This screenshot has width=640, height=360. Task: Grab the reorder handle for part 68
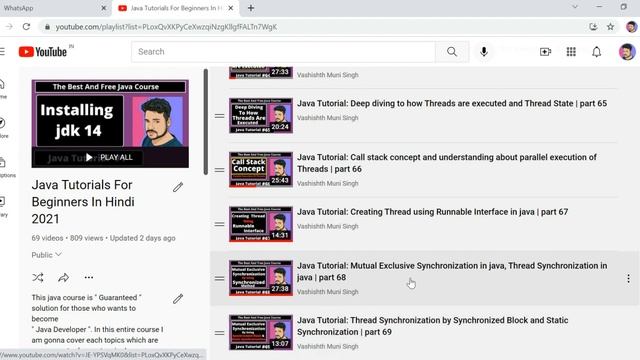pos(220,278)
